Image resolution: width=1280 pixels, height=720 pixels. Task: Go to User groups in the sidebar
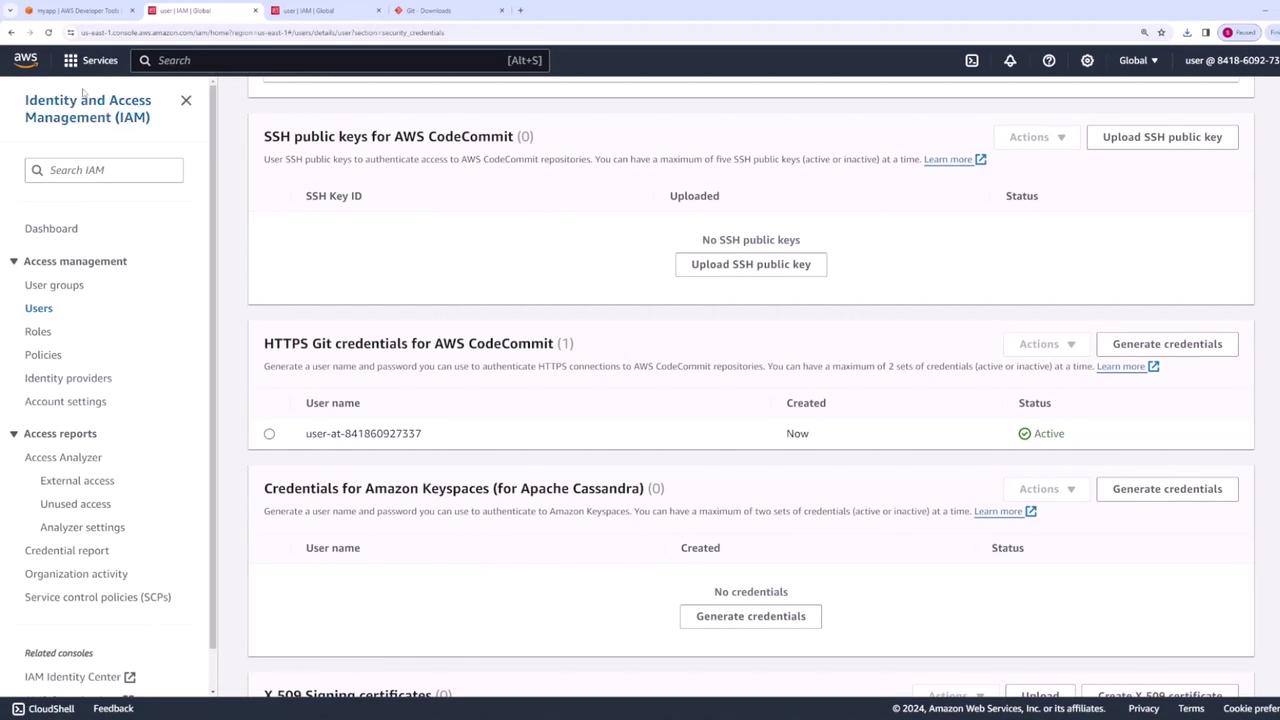click(54, 285)
